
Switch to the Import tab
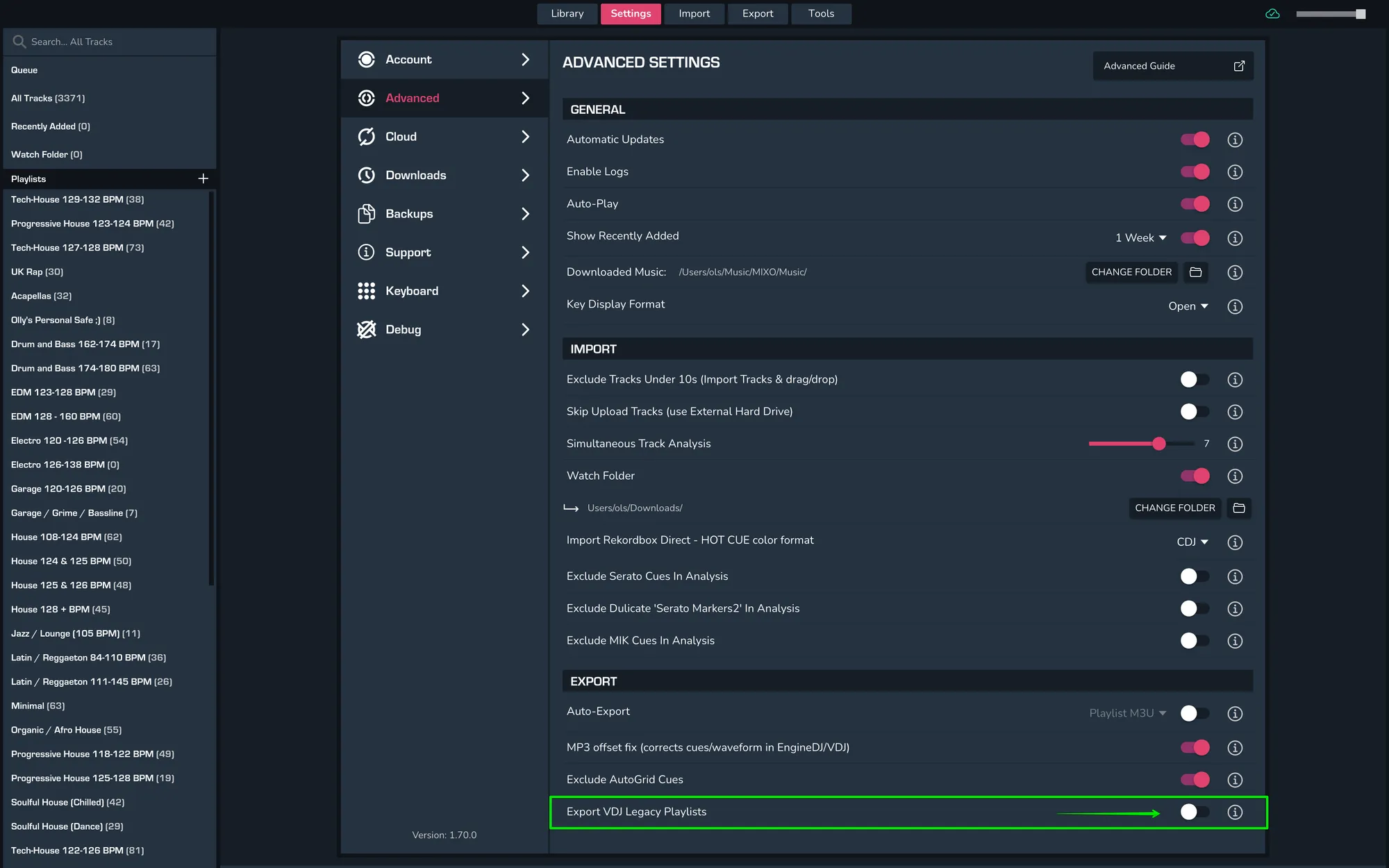click(x=694, y=13)
